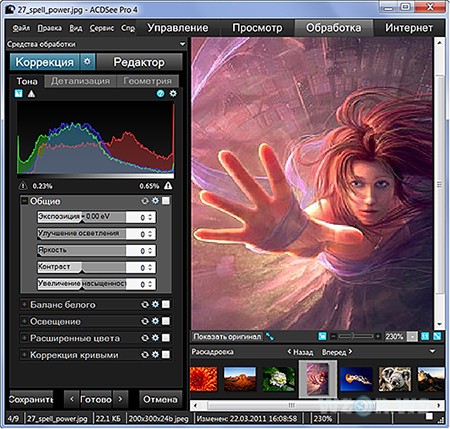The width and height of the screenshot is (450, 429).
Task: Open the gear settings icon above the histogram
Action: [x=173, y=94]
